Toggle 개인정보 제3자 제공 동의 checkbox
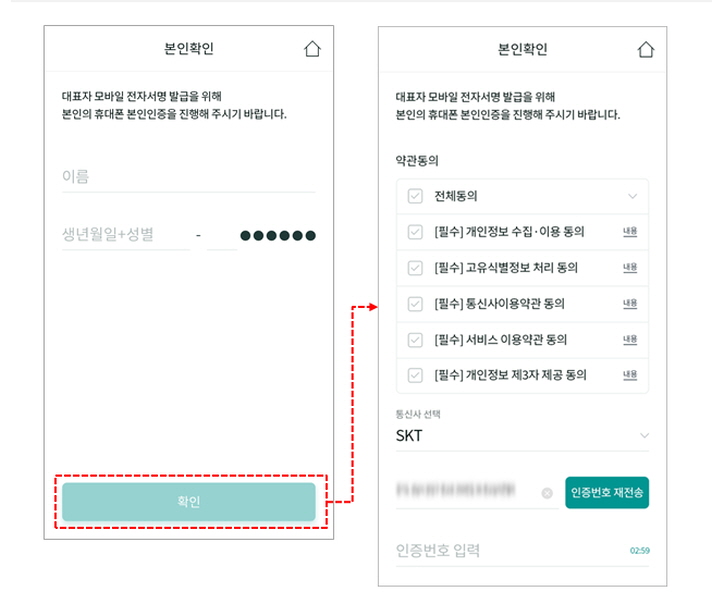 (415, 376)
